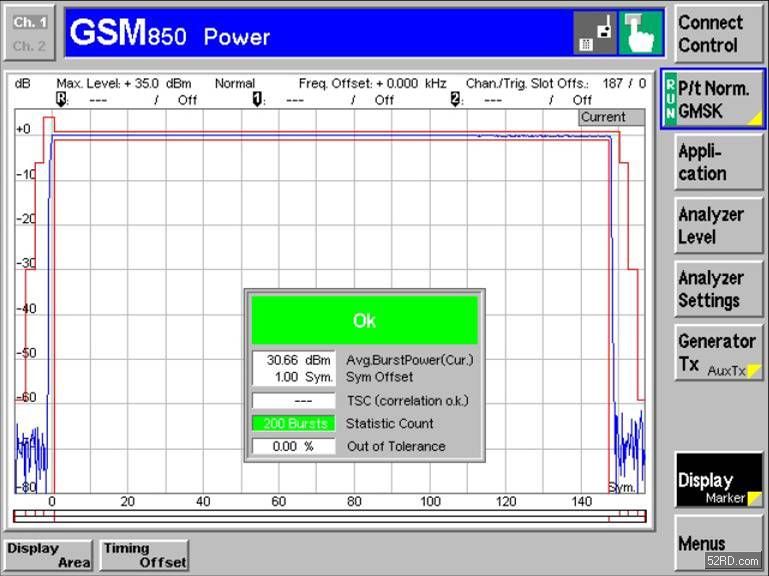
Task: Click the AuxTx sublabel on Generator softkey
Action: tap(726, 371)
